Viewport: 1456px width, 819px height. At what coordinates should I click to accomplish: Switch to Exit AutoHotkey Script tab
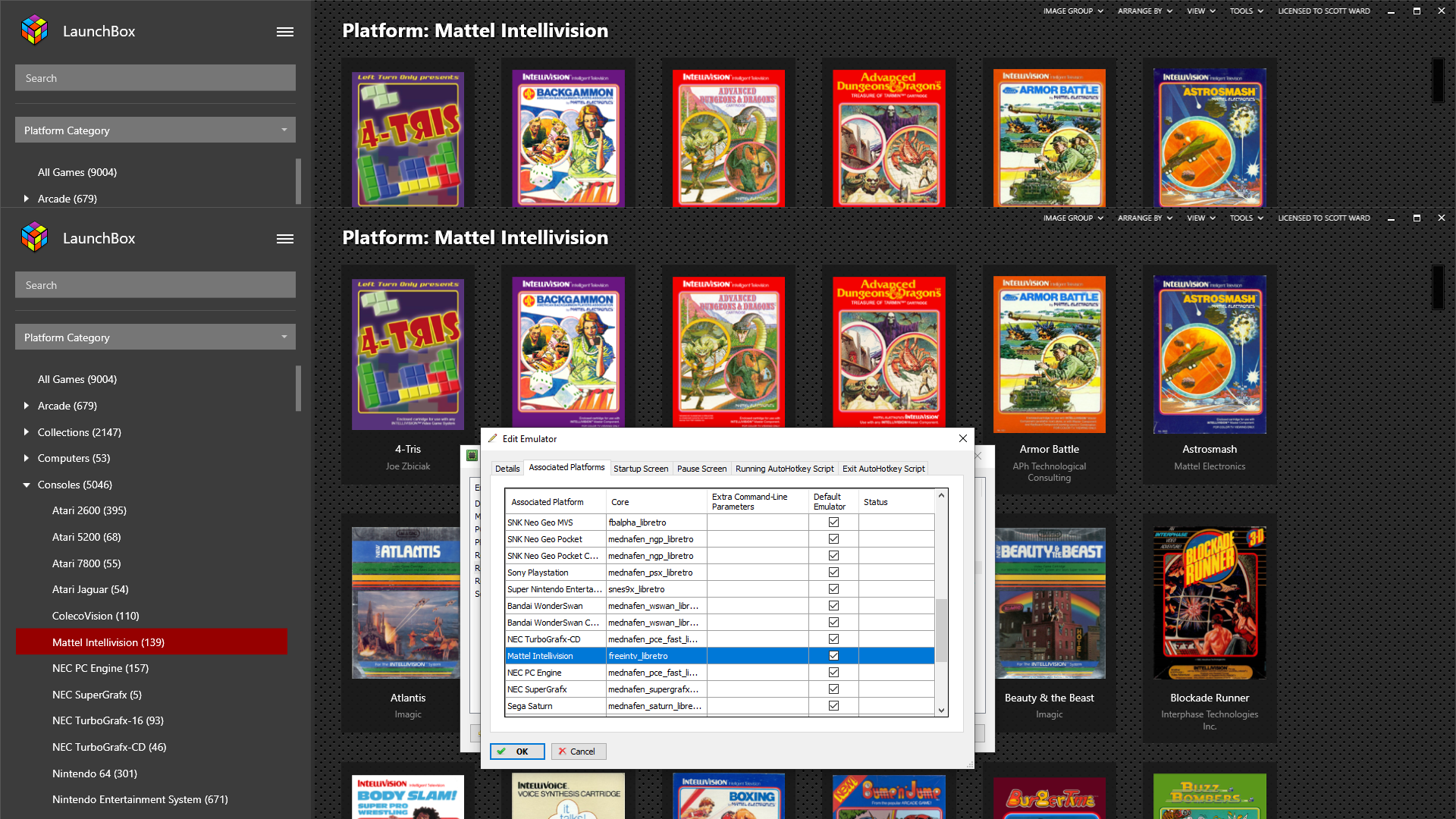click(x=883, y=469)
